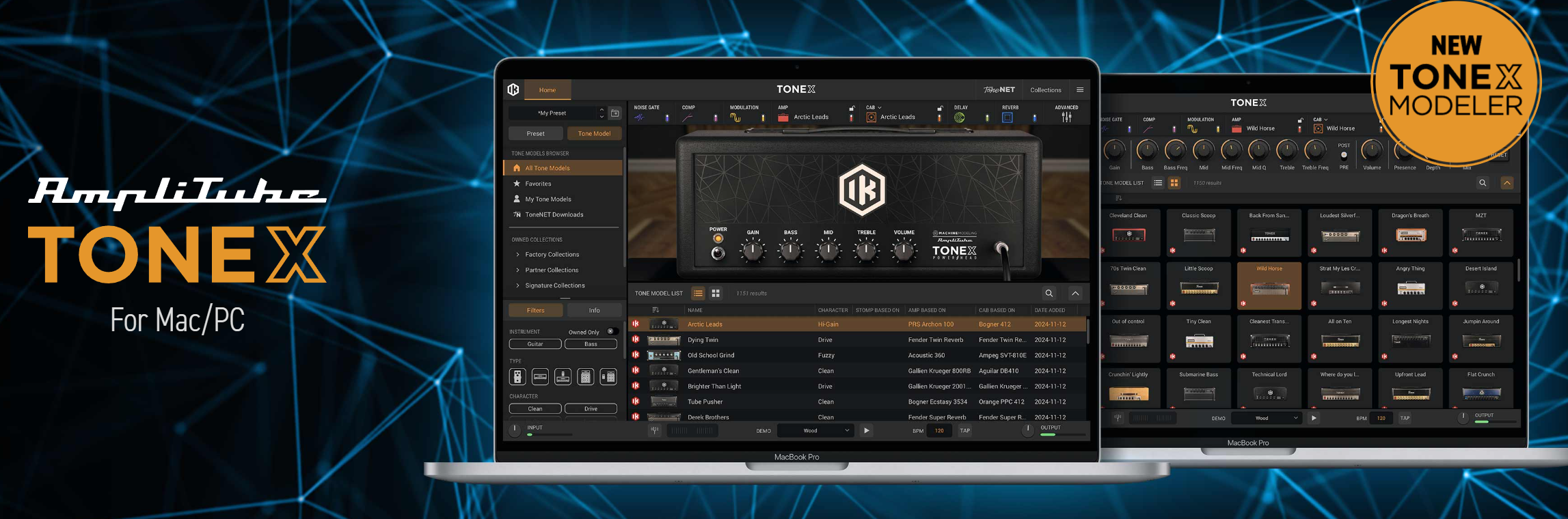Collapse the Tone Model List in front window
The width and height of the screenshot is (1568, 519).
[x=1075, y=294]
